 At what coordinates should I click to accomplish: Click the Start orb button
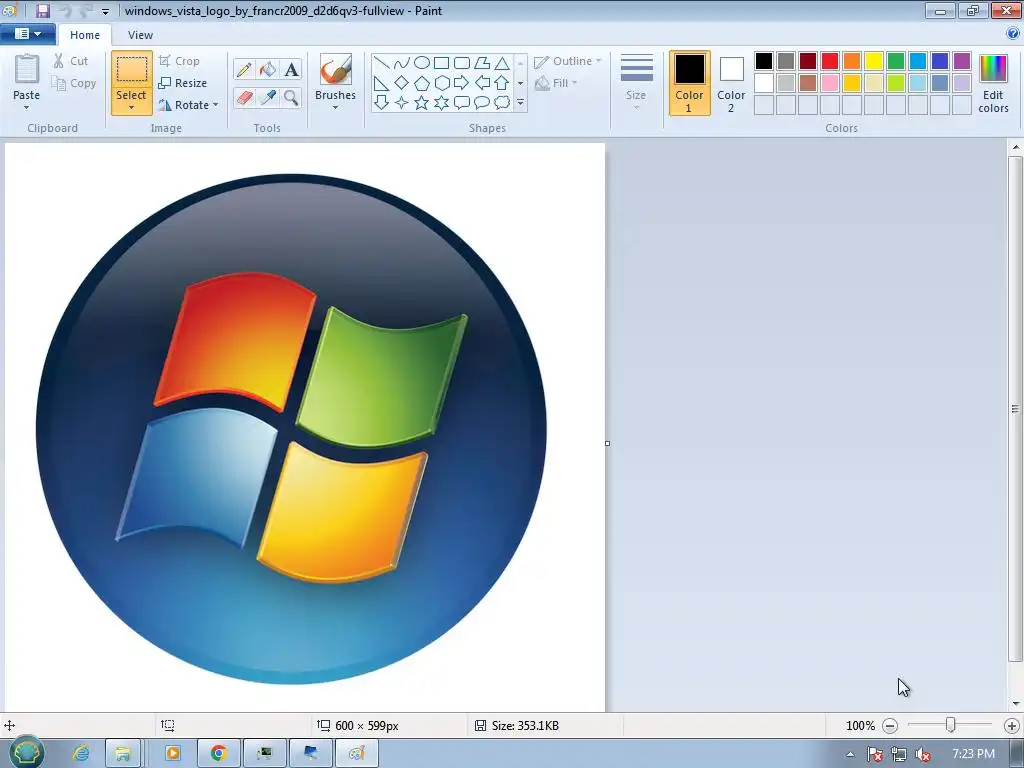26,752
